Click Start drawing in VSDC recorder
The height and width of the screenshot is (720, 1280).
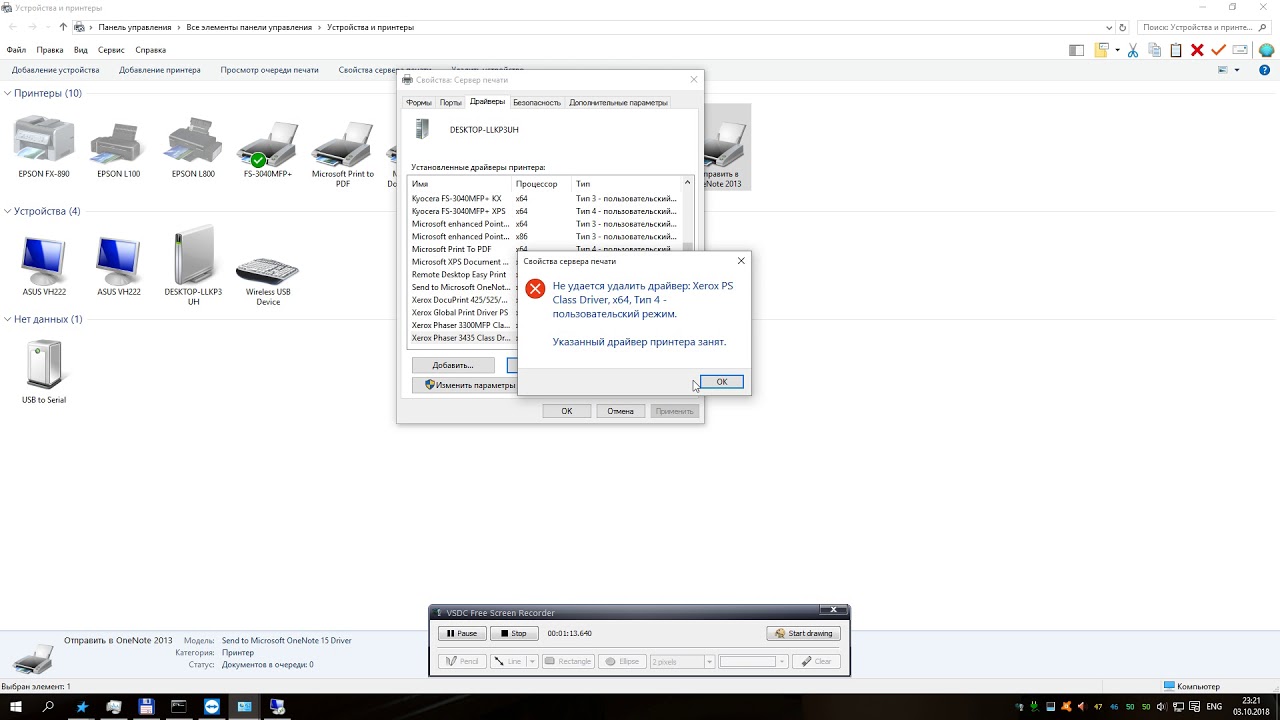(804, 633)
